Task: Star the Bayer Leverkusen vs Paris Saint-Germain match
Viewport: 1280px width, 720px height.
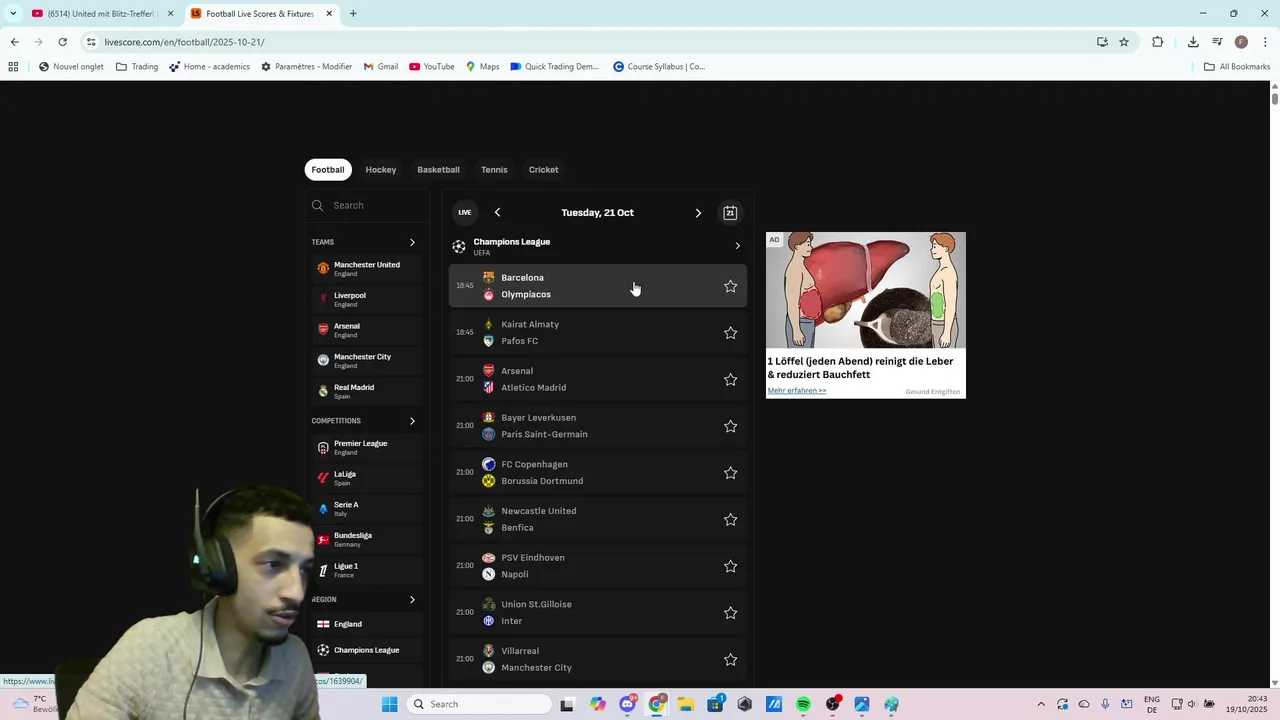Action: [x=730, y=426]
